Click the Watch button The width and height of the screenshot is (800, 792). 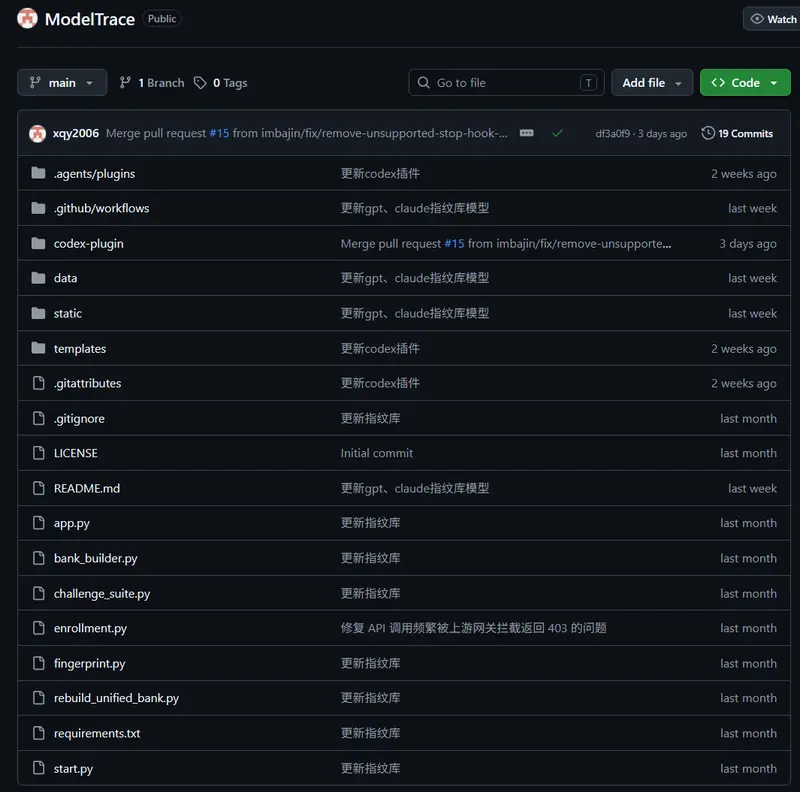[773, 19]
